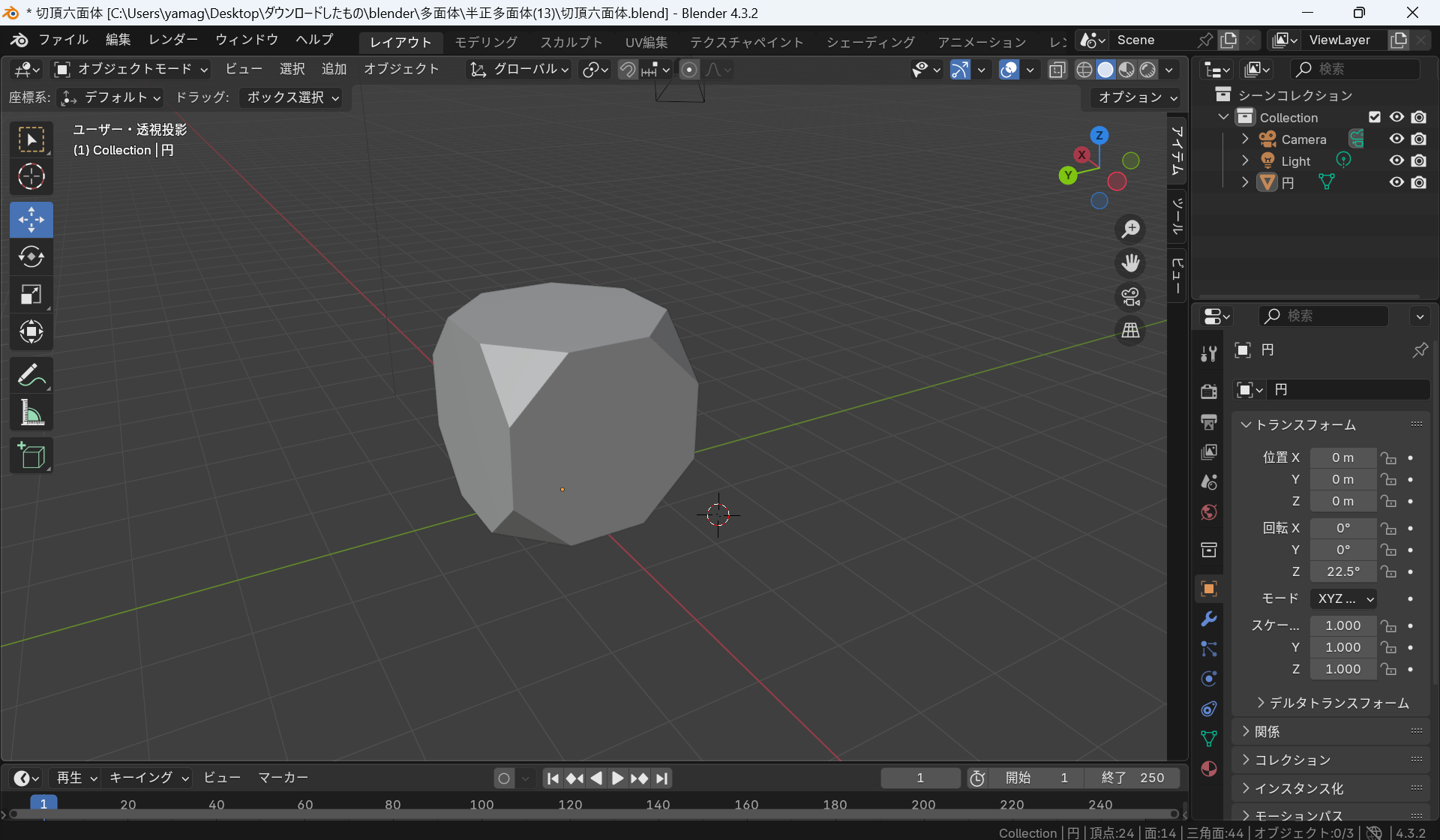The height and width of the screenshot is (840, 1440).
Task: Toggle the camera view icon
Action: click(x=1130, y=297)
